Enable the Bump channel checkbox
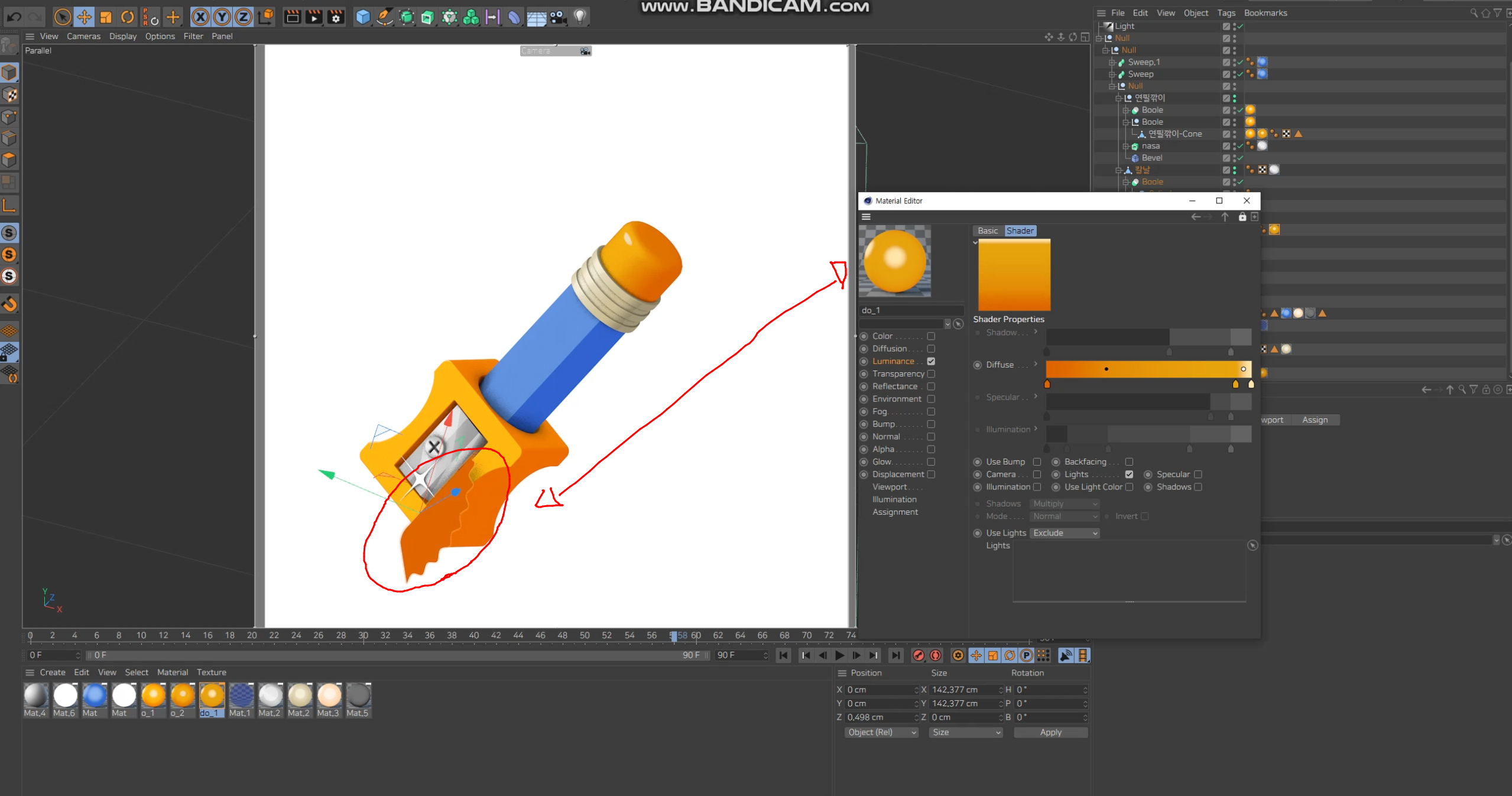Viewport: 1512px width, 796px height. tap(931, 424)
